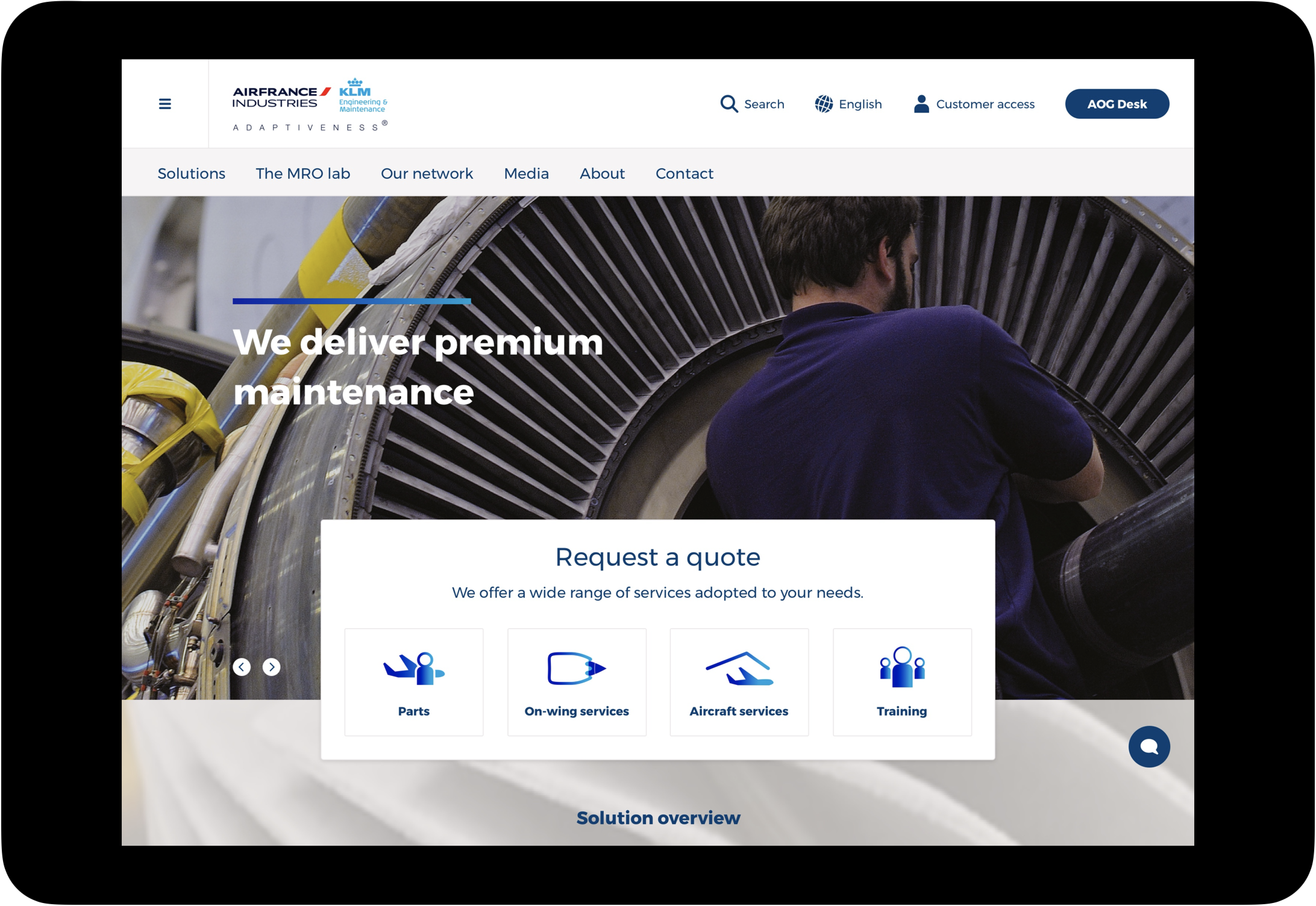Click the Air France Industries KLM logo
Image resolution: width=1316 pixels, height=906 pixels.
click(310, 104)
